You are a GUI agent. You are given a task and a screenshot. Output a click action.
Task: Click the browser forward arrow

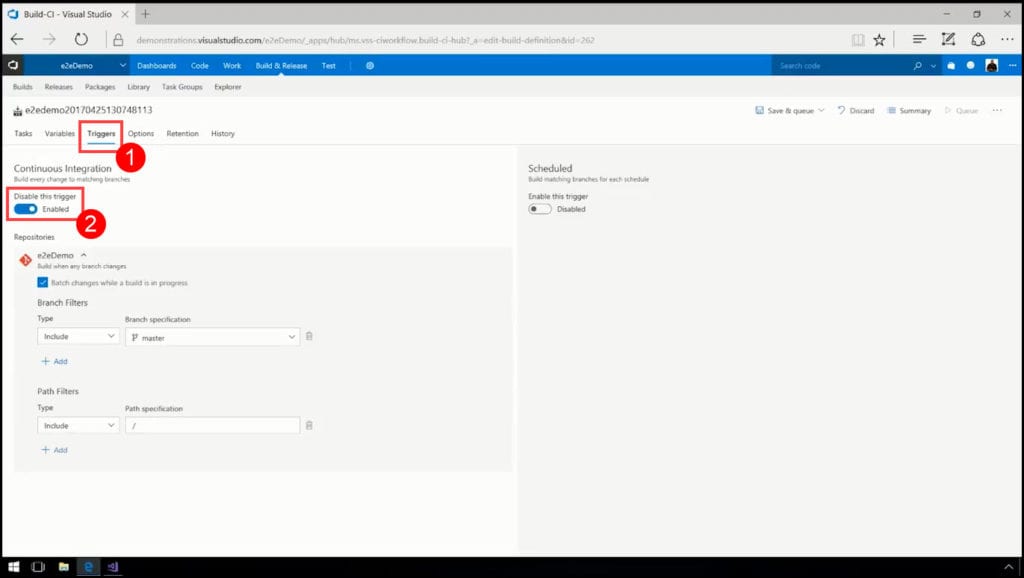50,40
